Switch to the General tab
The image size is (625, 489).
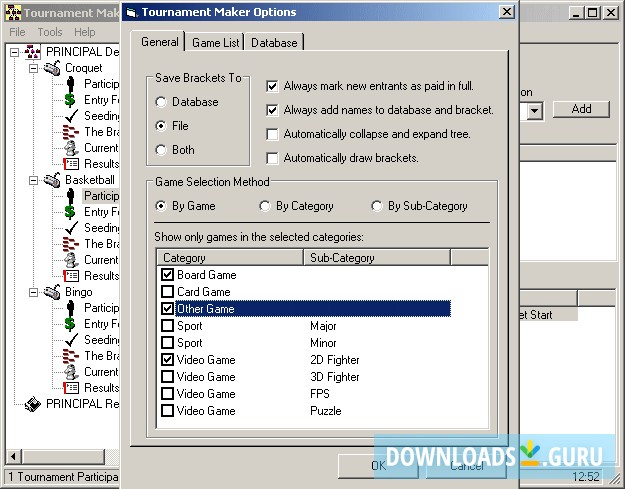[x=159, y=42]
